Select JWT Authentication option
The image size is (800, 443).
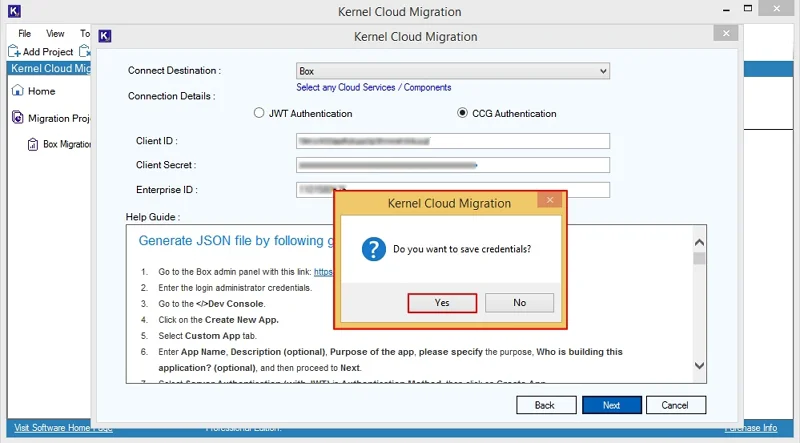(x=303, y=113)
